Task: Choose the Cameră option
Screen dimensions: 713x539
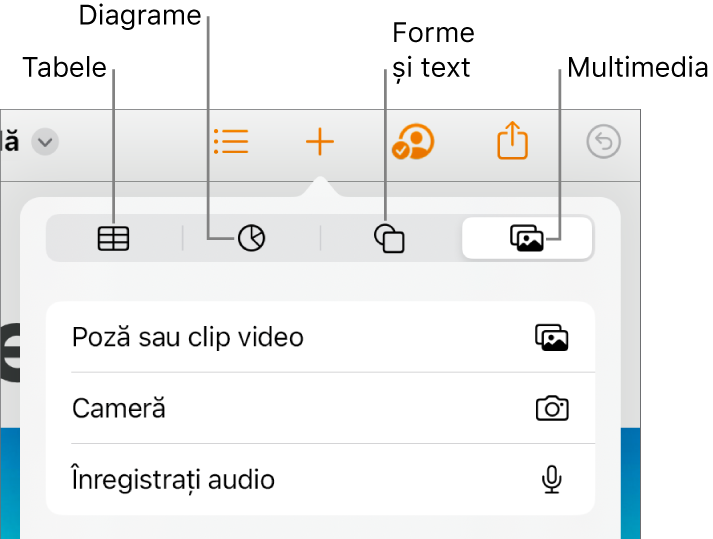Action: coord(321,408)
